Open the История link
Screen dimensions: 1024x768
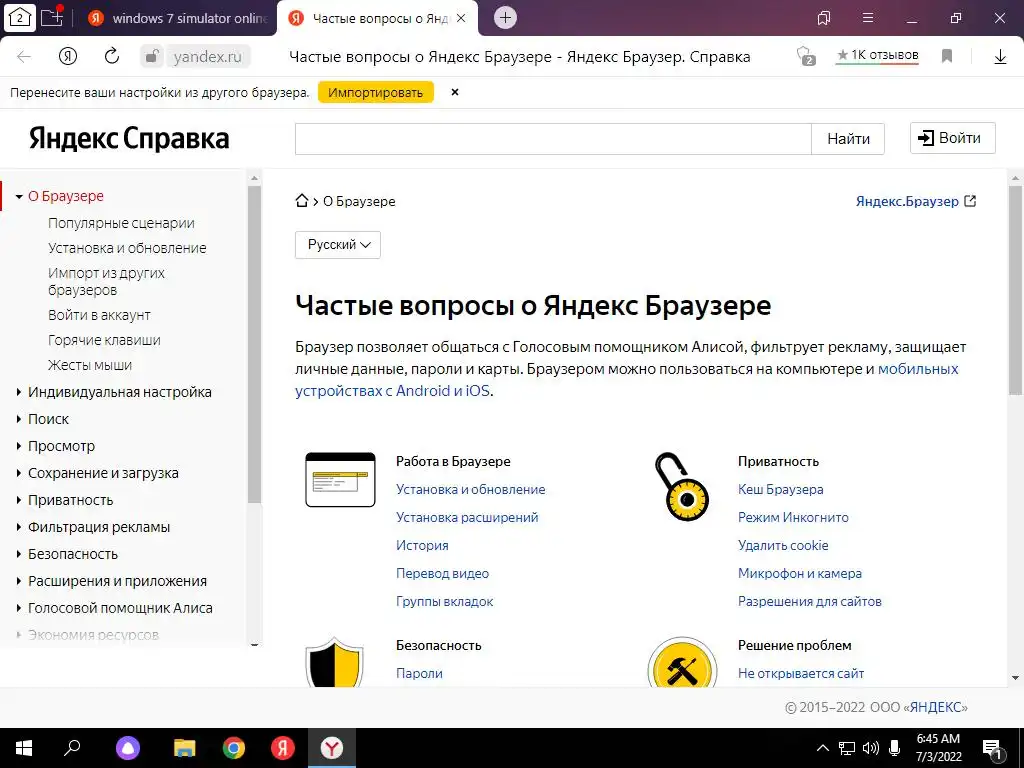tap(422, 545)
